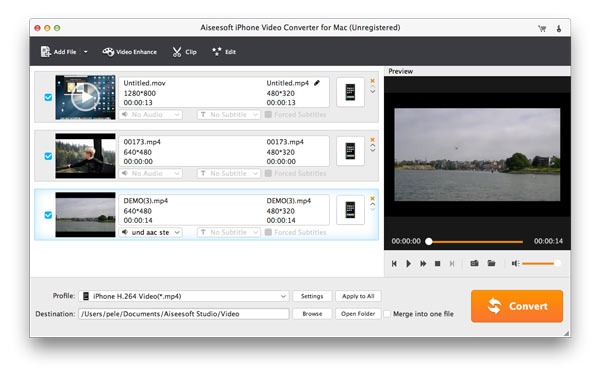The image size is (600, 378).
Task: Open No Subtitle dropdown for Untitled.mov
Action: click(x=229, y=114)
